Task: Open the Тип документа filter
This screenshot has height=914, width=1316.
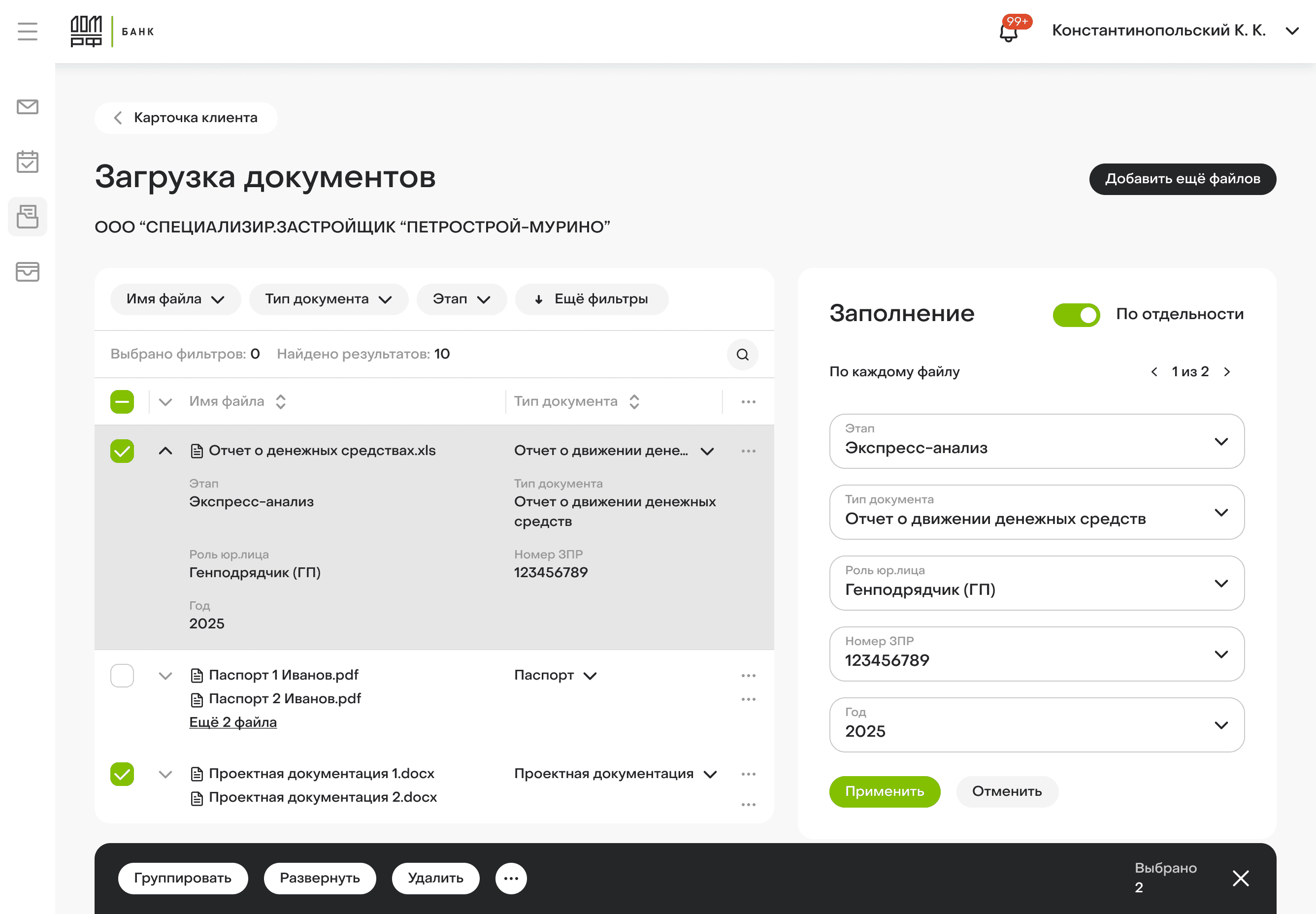Action: click(x=328, y=299)
